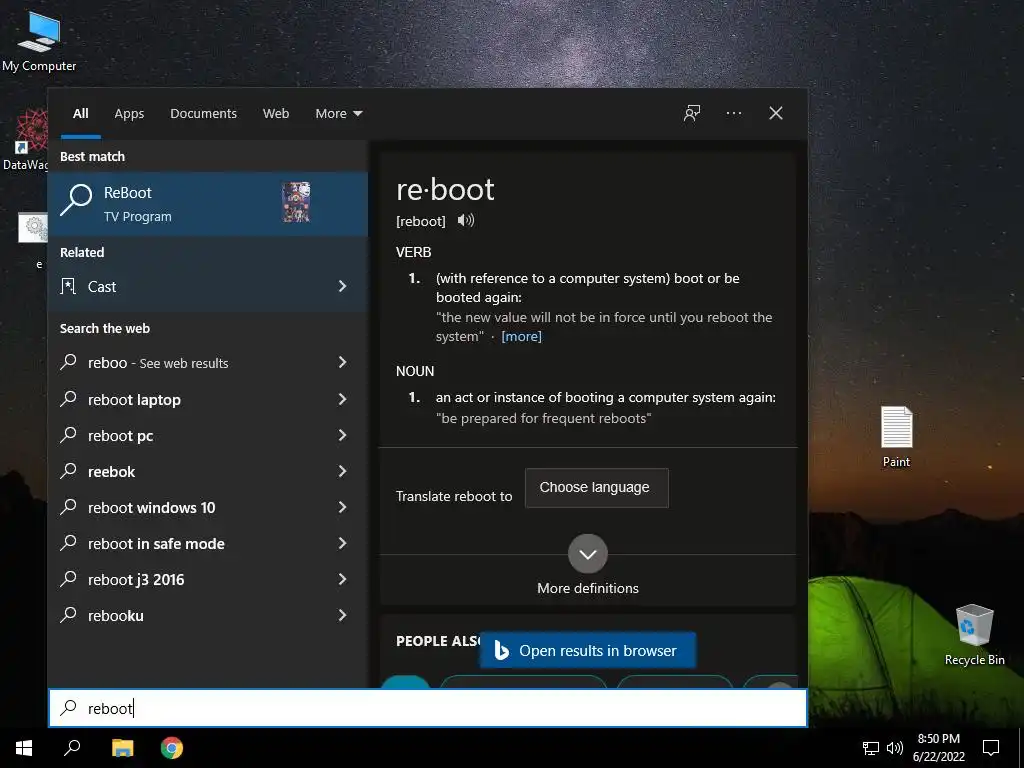1024x768 pixels.
Task: Expand the reebok suggestion arrow
Action: 343,471
